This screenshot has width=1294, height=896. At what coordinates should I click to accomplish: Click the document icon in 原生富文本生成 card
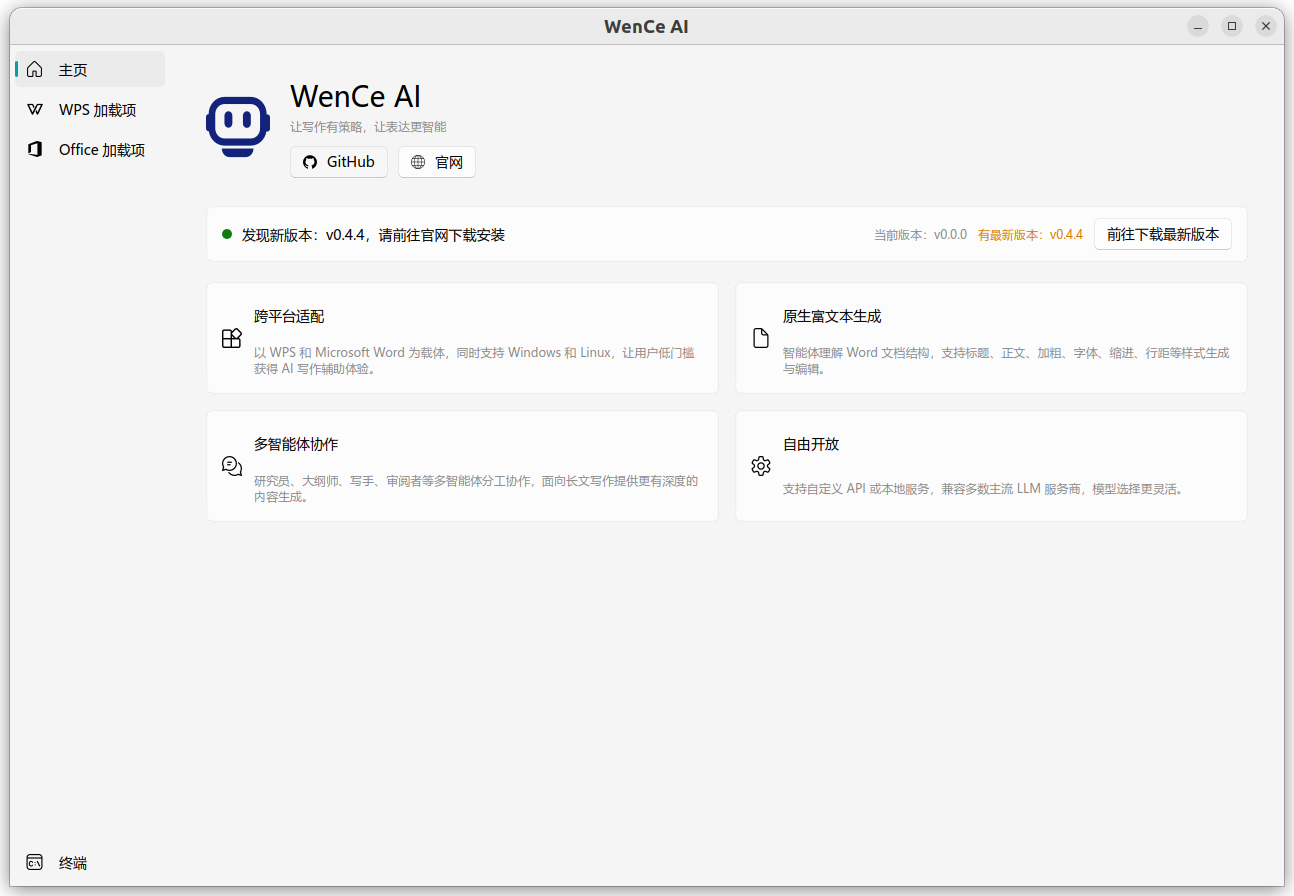click(x=761, y=338)
